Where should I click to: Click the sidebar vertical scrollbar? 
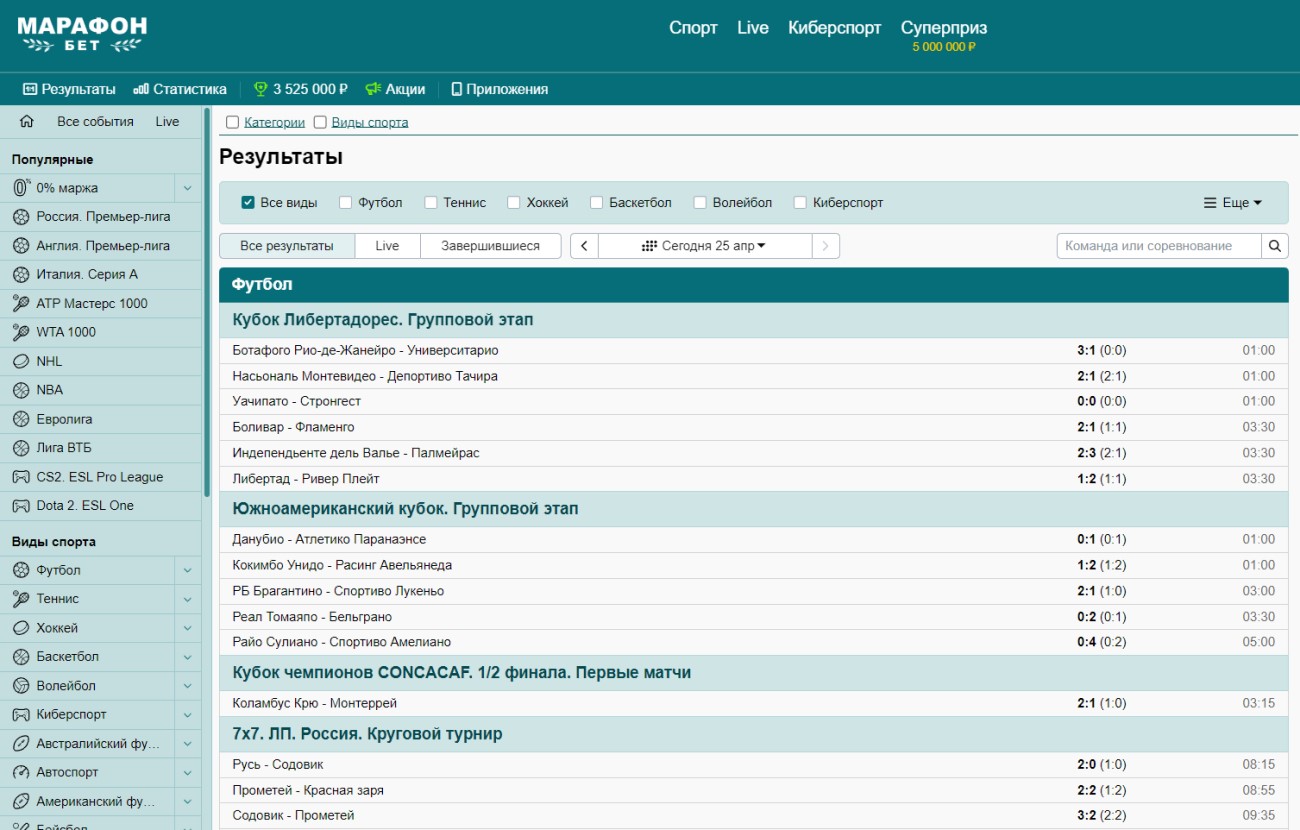pyautogui.click(x=207, y=300)
